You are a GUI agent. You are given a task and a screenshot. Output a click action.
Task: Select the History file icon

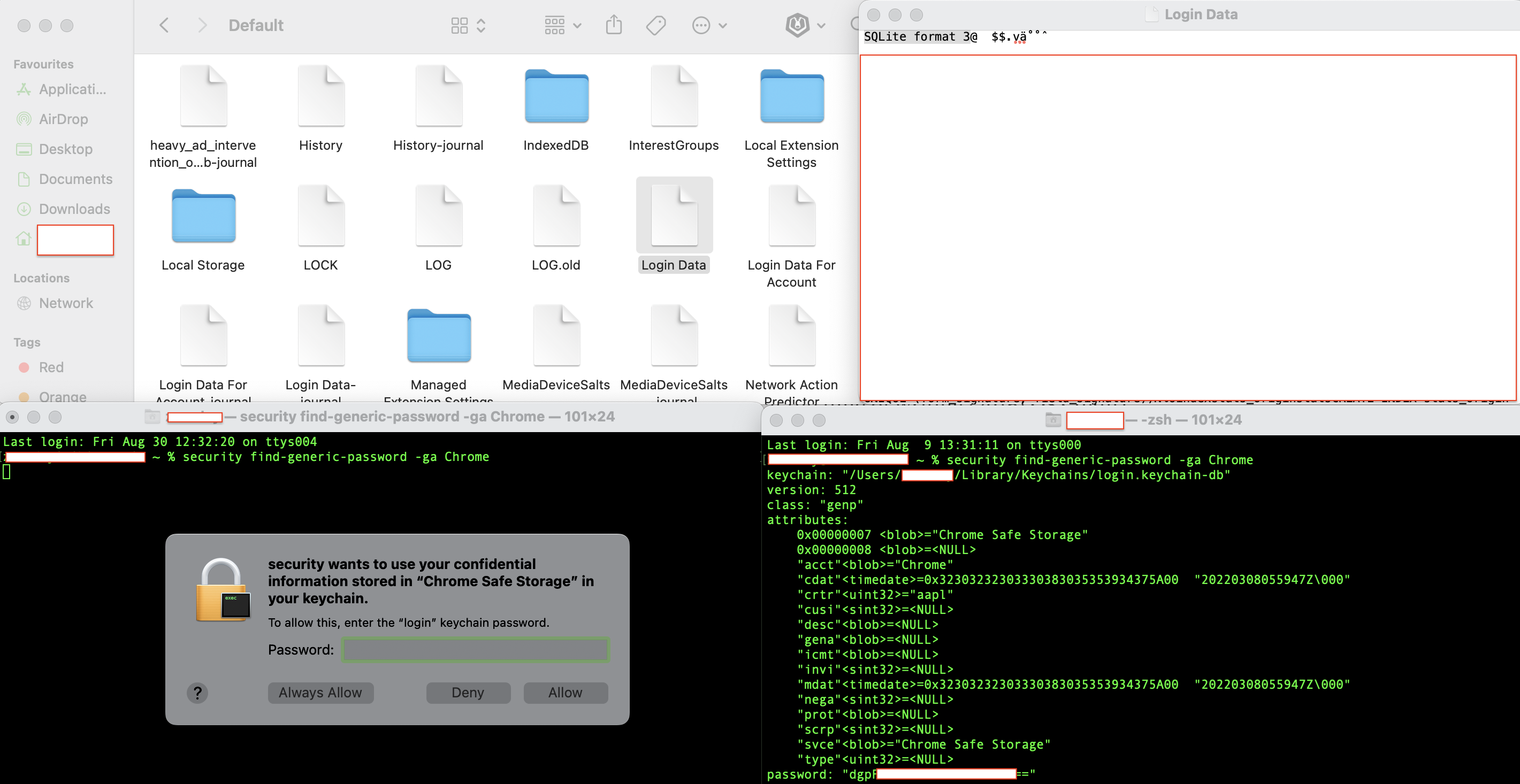point(321,96)
